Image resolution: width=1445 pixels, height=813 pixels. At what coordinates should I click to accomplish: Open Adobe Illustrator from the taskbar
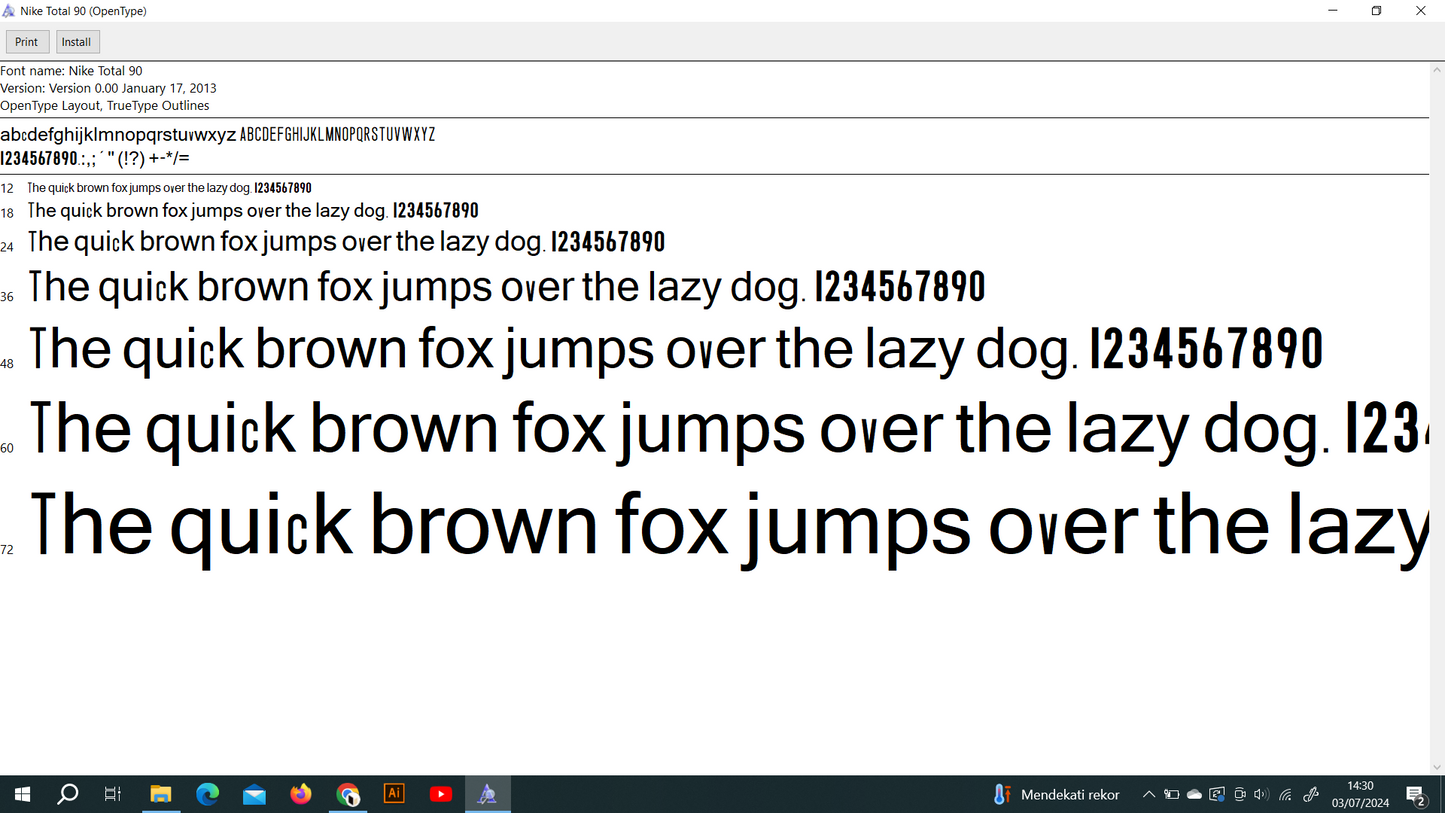click(x=394, y=794)
